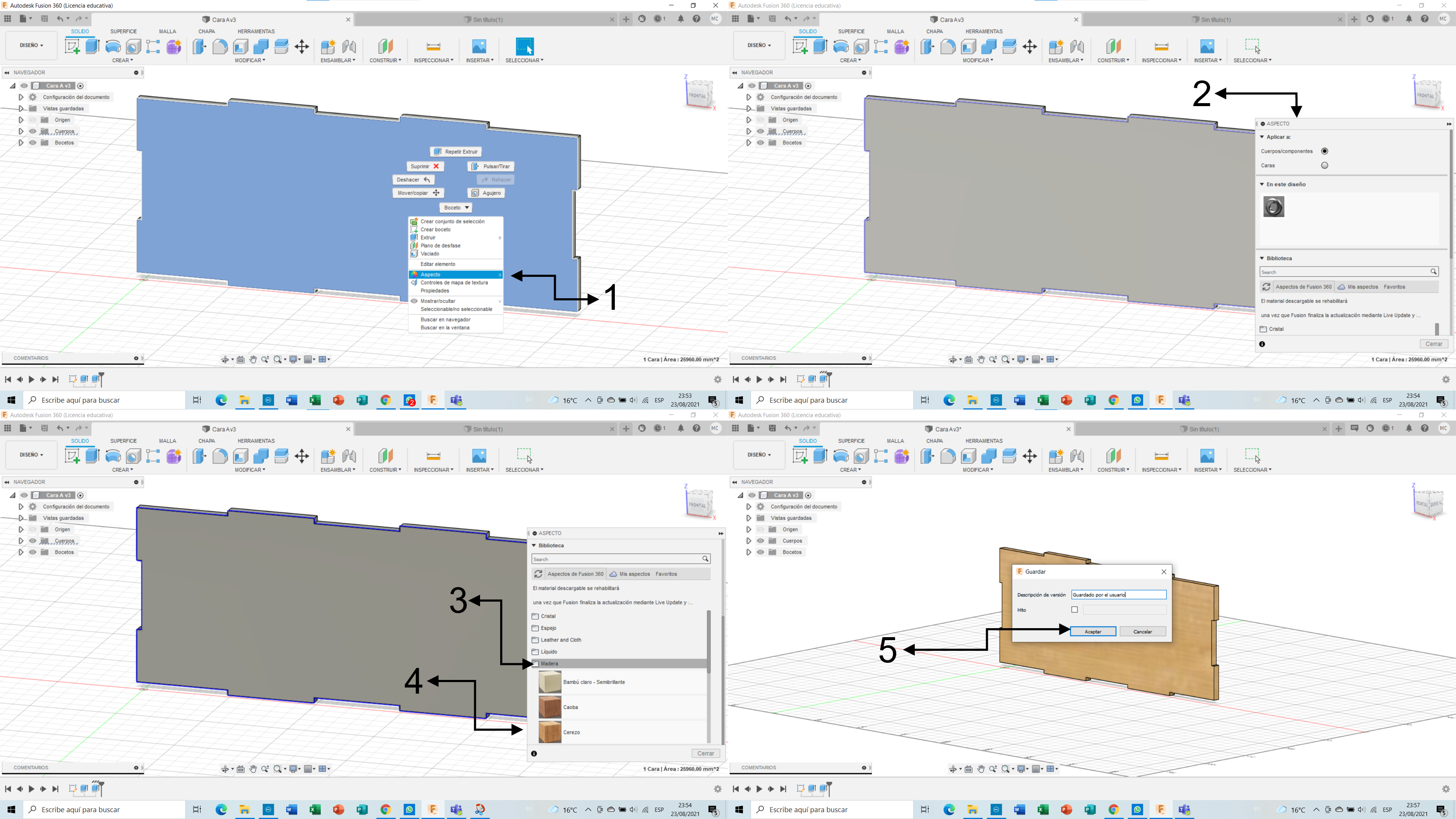1456x819 pixels.
Task: Collapse the 'En este diseño' section
Action: (x=1262, y=184)
